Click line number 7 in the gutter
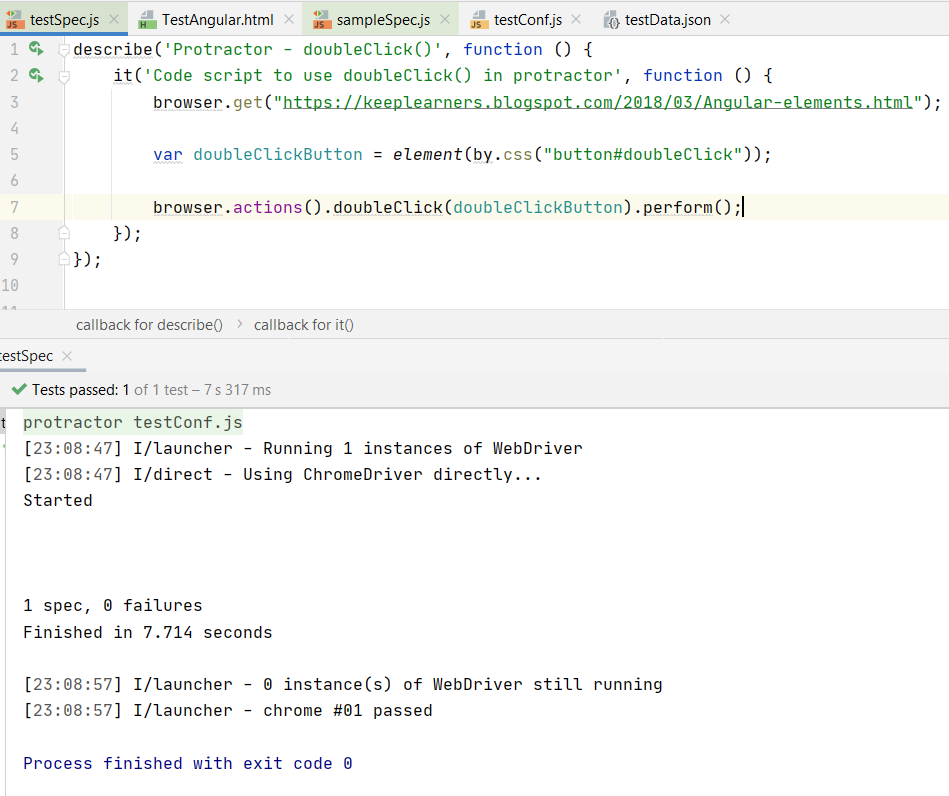 pyautogui.click(x=15, y=207)
